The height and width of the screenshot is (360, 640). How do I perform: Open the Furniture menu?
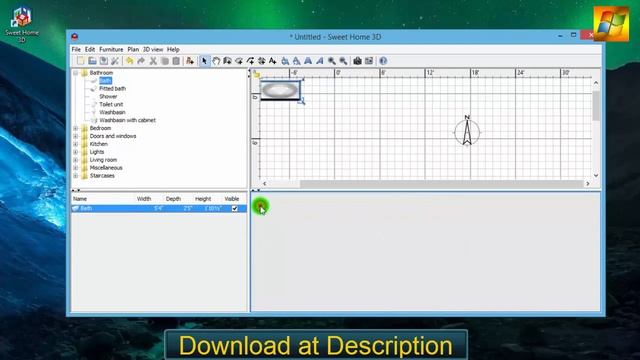pyautogui.click(x=111, y=49)
